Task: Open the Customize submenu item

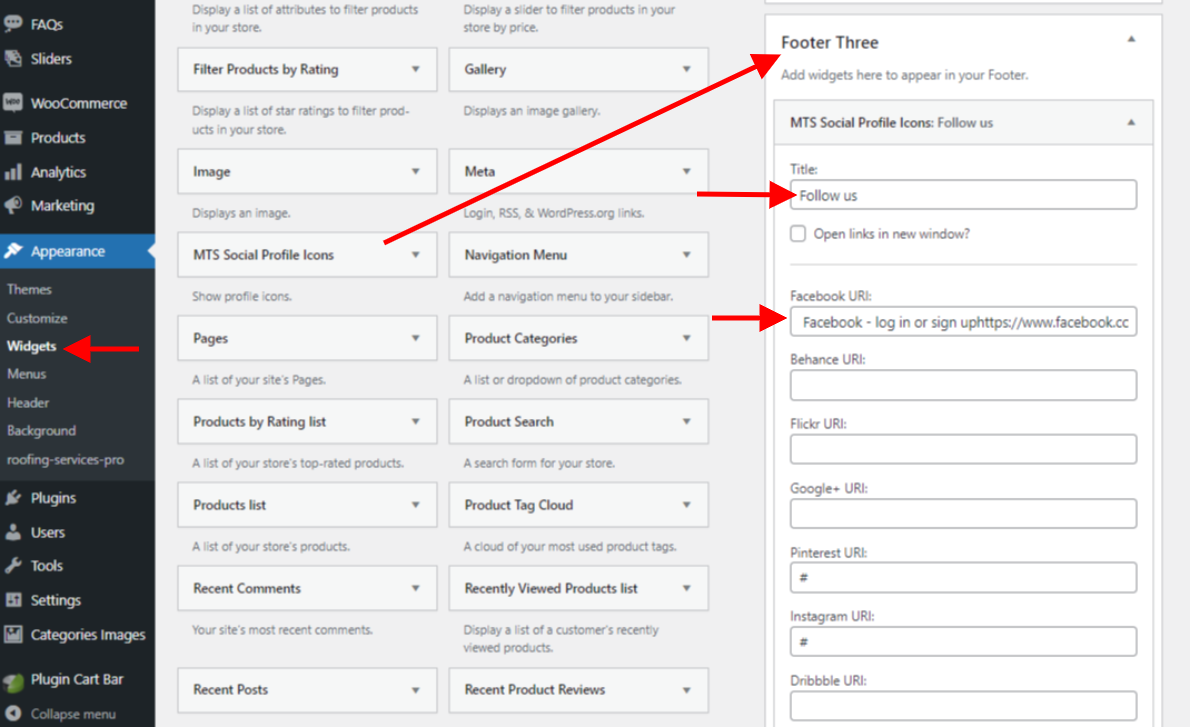Action: [x=37, y=318]
